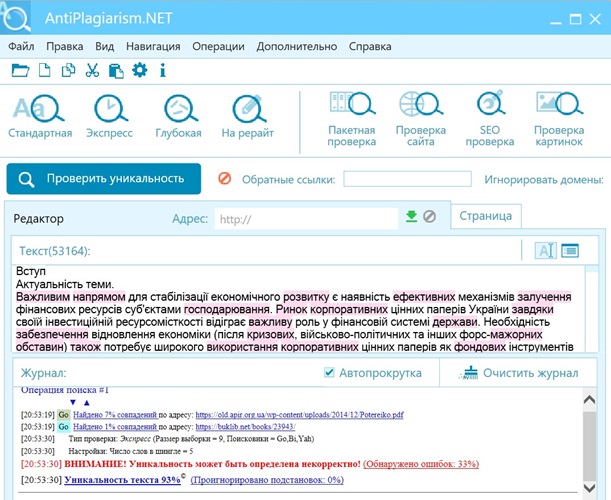Image resolution: width=611 pixels, height=500 pixels.
Task: Click the Проверить уникальность button
Action: click(104, 178)
